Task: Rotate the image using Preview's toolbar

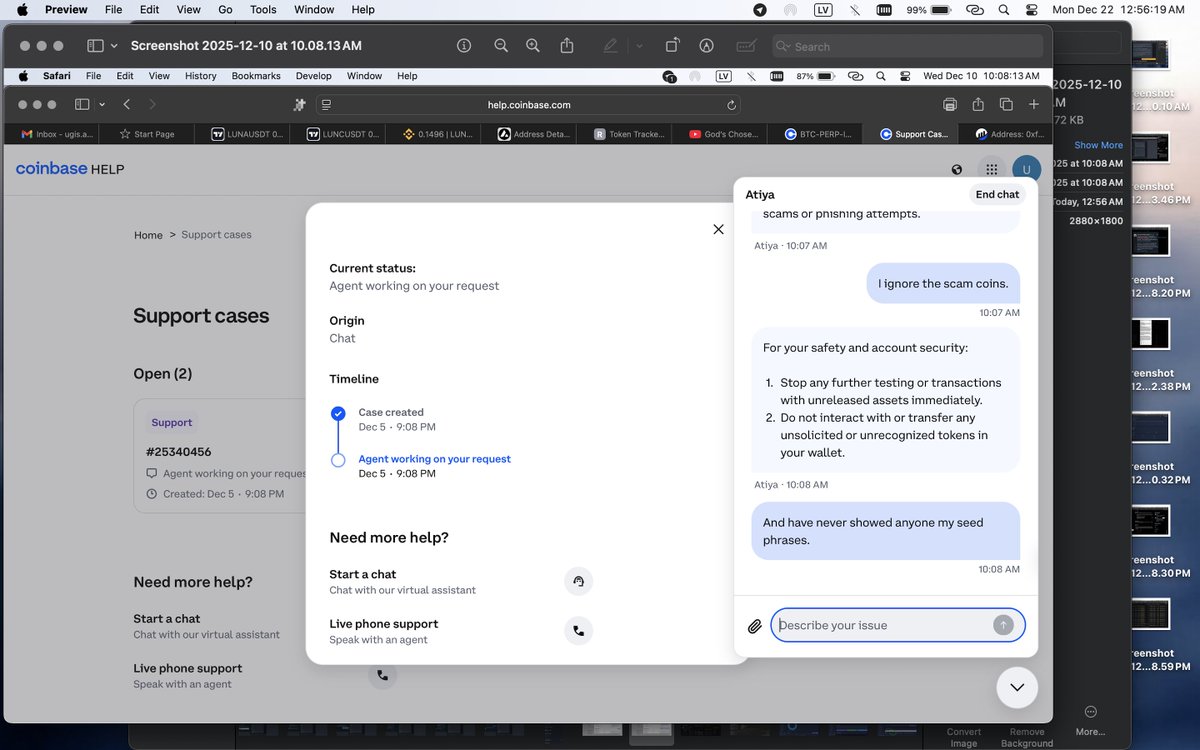Action: pos(672,46)
